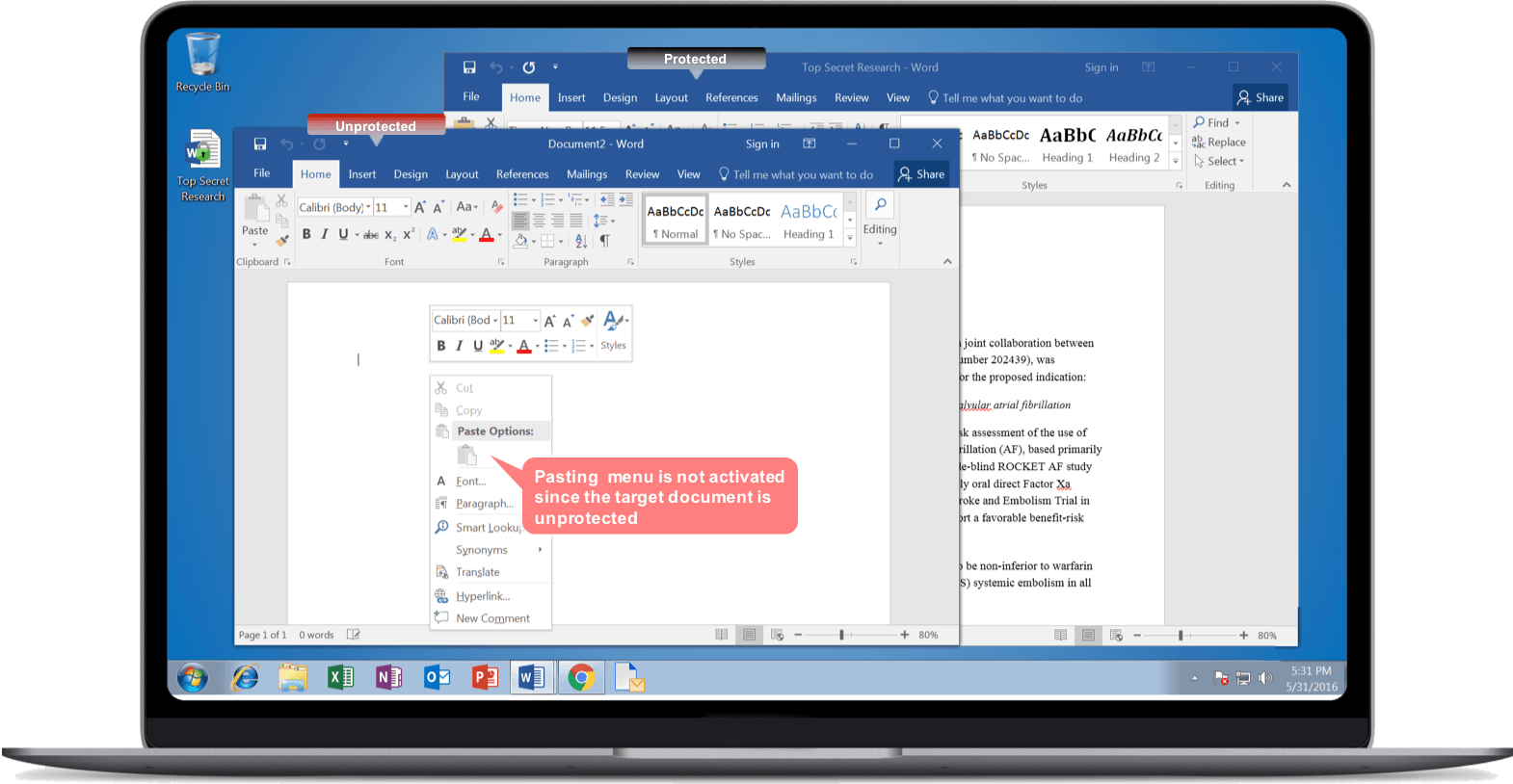Click Sign in on Document2 title bar
Image resolution: width=1513 pixels, height=784 pixels.
point(762,144)
